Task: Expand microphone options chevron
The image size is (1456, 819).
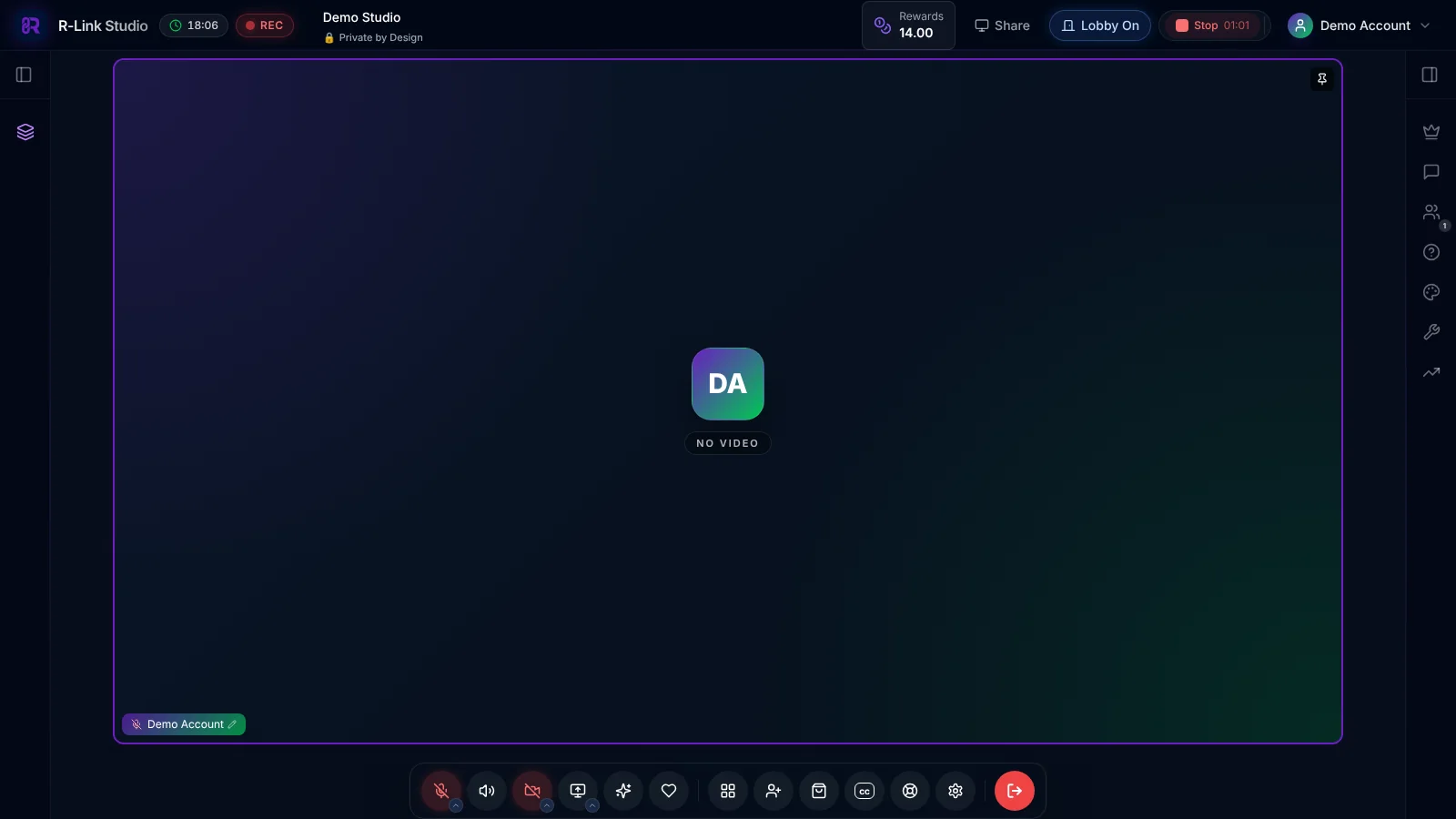Action: [456, 805]
